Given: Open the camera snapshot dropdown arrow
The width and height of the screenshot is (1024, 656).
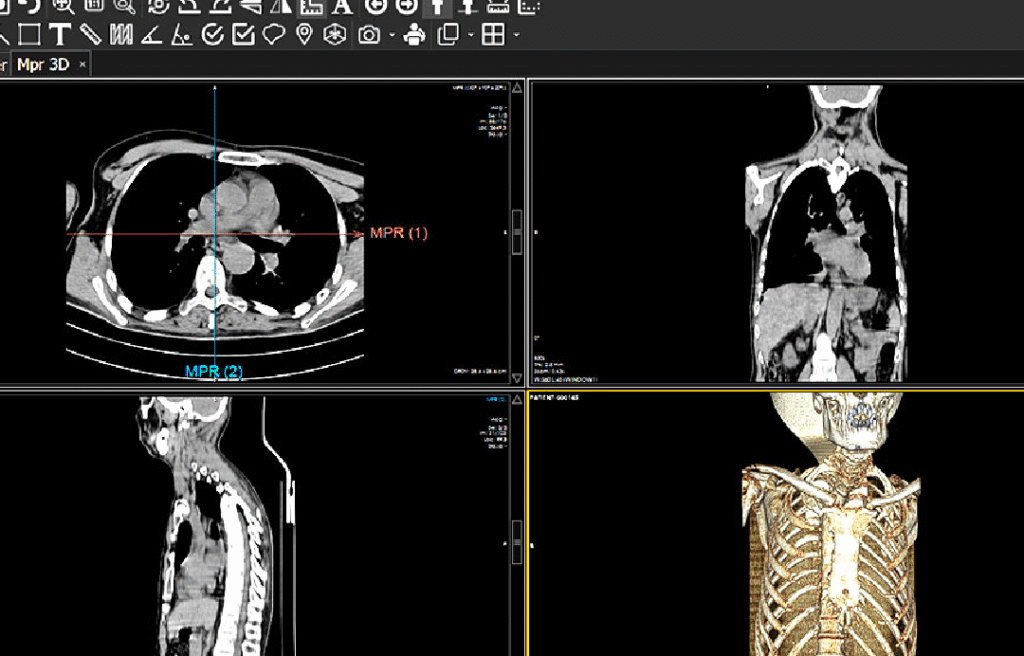Looking at the screenshot, I should (x=392, y=35).
